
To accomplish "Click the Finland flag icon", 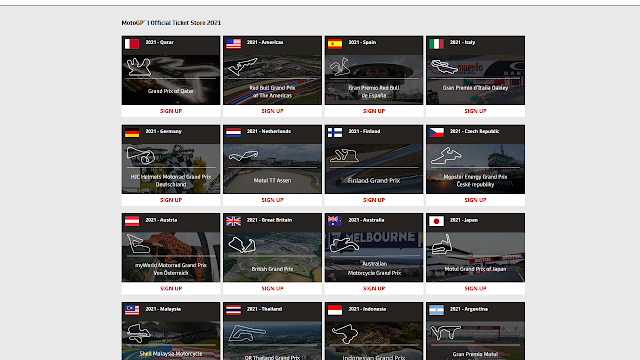I will 335,133.
